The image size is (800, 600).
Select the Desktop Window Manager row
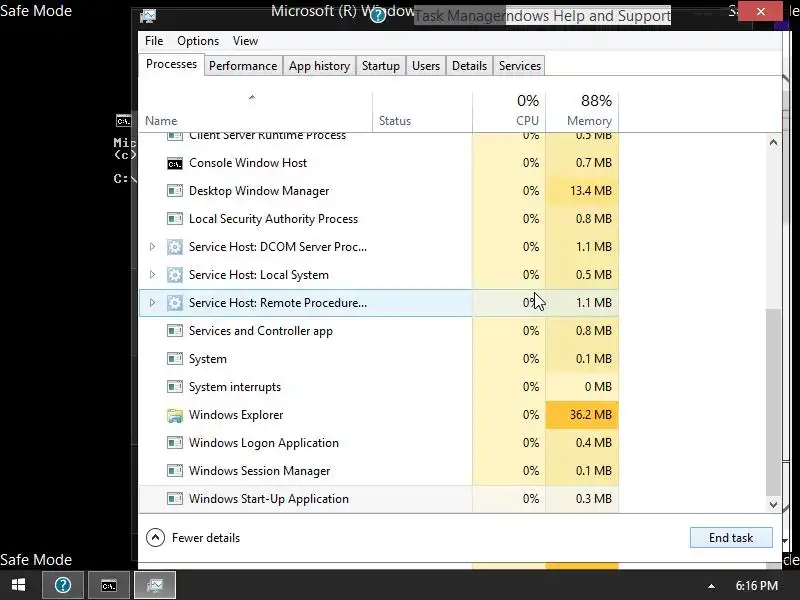click(x=379, y=191)
